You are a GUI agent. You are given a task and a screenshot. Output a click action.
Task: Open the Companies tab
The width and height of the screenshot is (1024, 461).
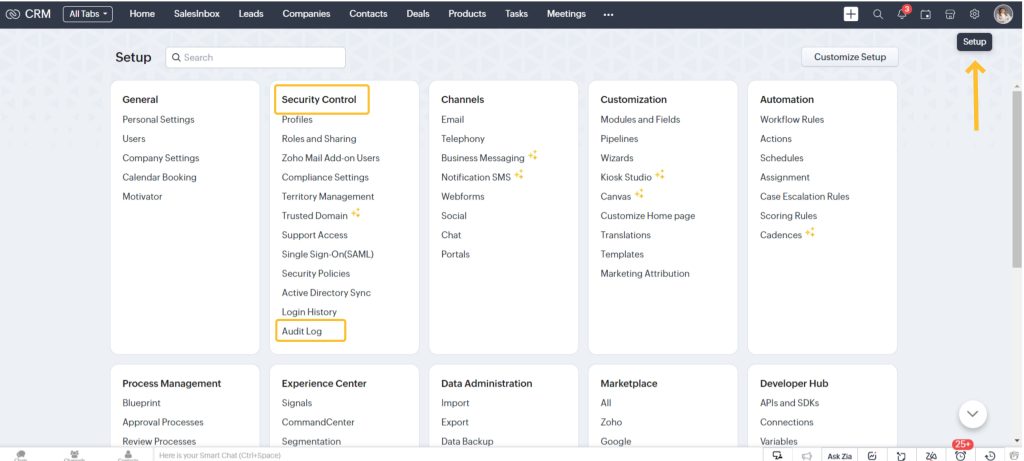pyautogui.click(x=306, y=14)
